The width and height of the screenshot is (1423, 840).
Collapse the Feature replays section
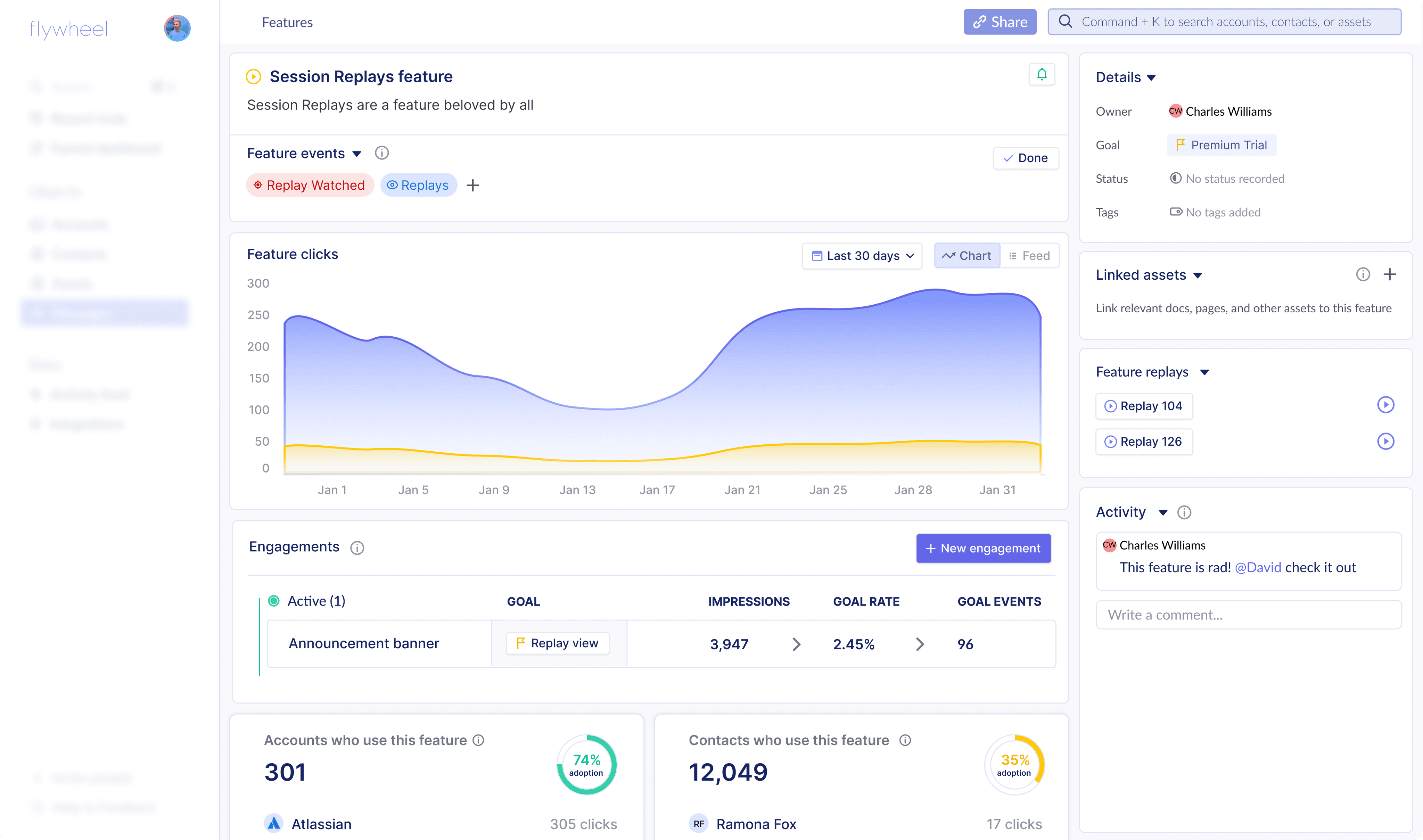coord(1204,372)
